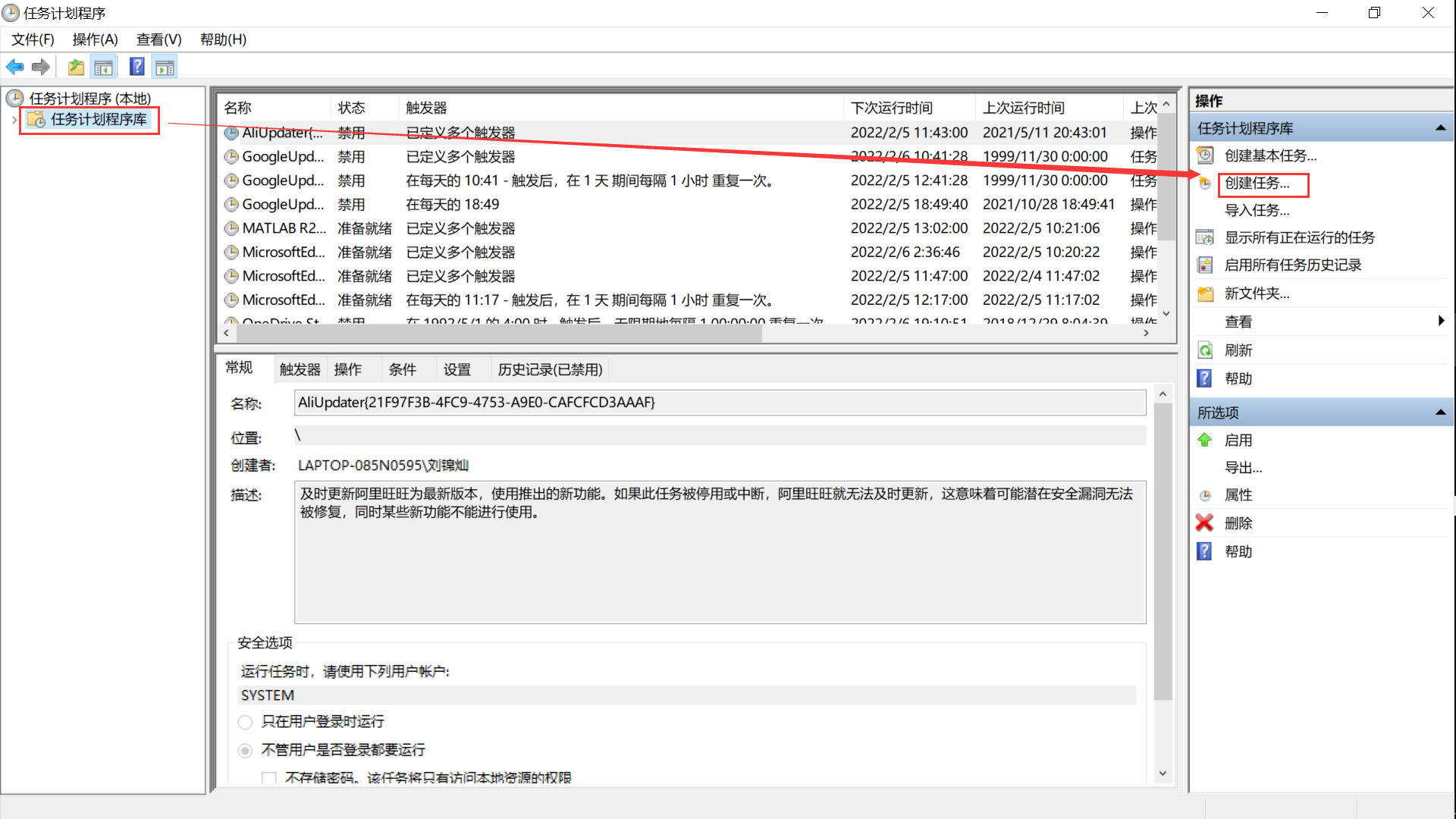This screenshot has width=1456, height=819.
Task: Expand the Task Scheduler Library tree node
Action: tap(14, 120)
